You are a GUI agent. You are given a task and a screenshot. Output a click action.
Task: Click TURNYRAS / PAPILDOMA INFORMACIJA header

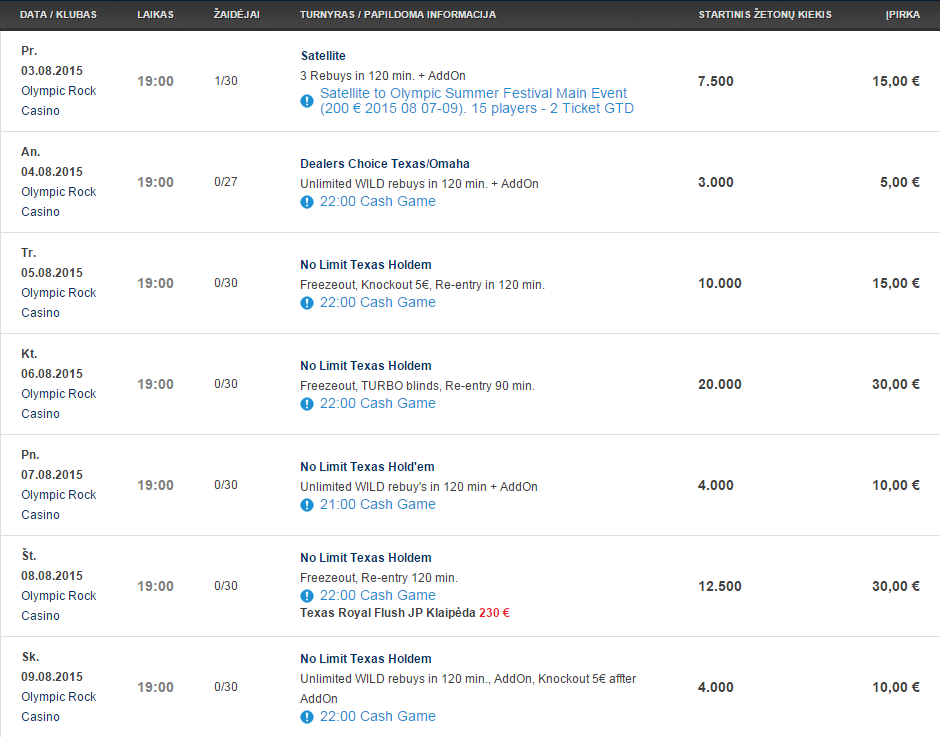(398, 14)
